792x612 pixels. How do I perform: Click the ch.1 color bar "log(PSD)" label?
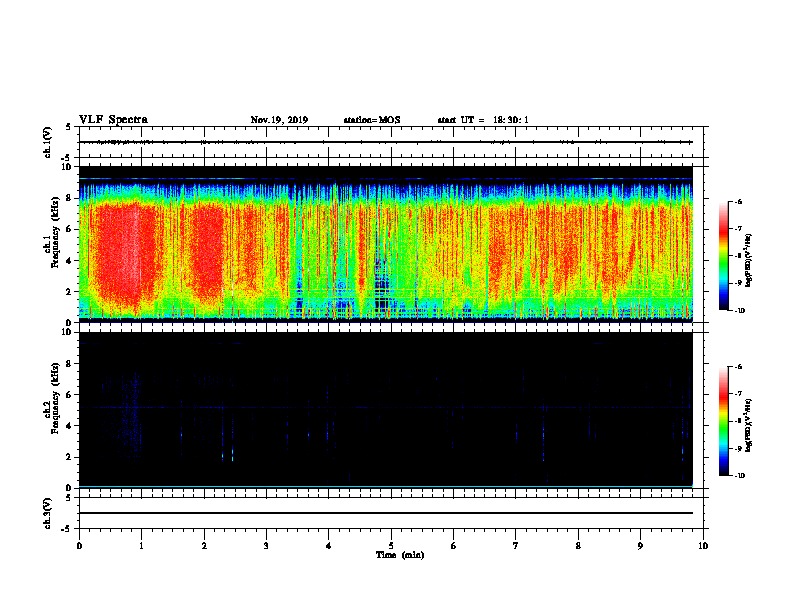point(749,261)
